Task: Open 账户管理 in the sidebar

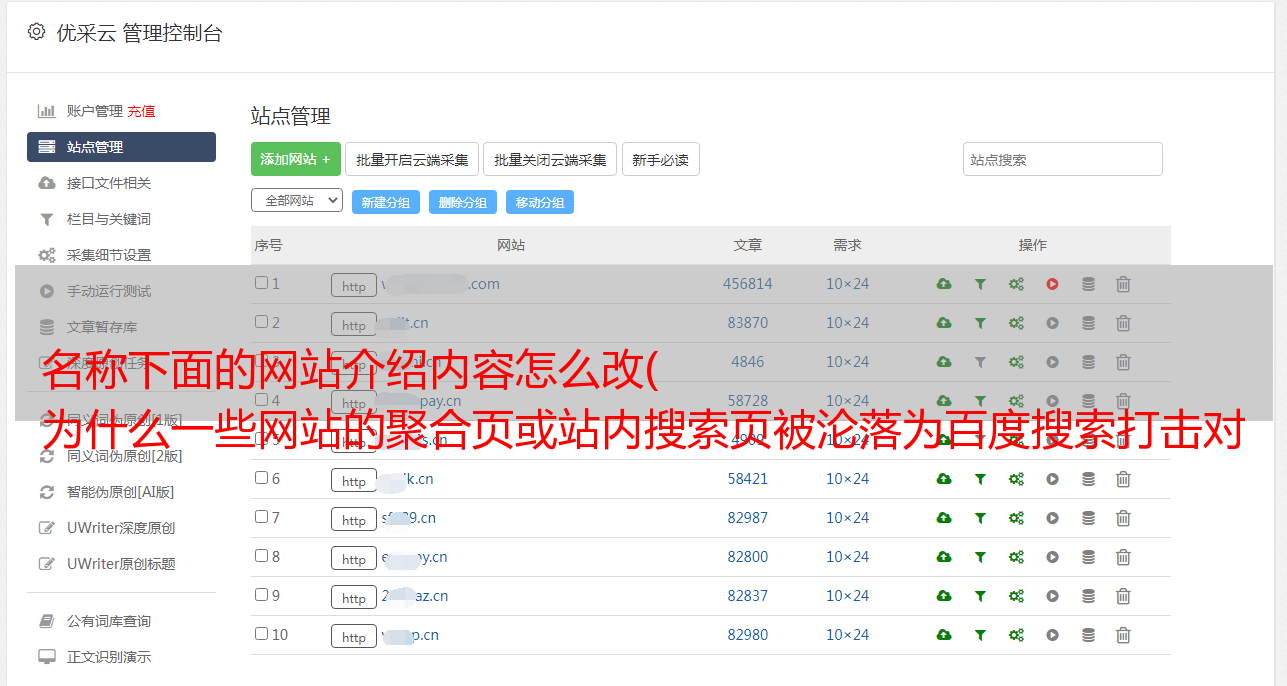Action: tap(94, 111)
